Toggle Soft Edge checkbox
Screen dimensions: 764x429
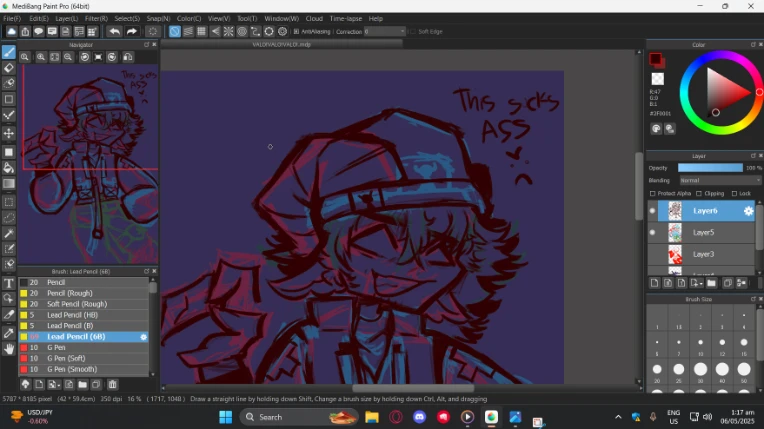[413, 32]
